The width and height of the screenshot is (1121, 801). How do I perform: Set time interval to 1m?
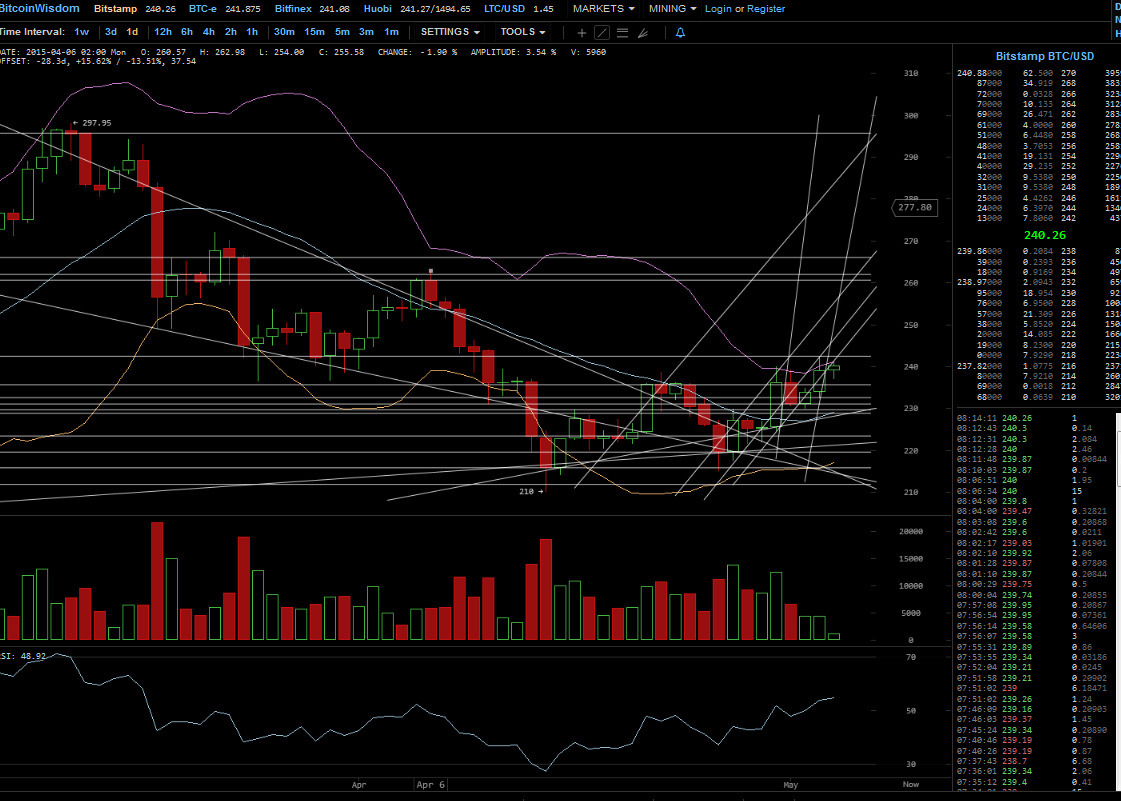click(391, 31)
